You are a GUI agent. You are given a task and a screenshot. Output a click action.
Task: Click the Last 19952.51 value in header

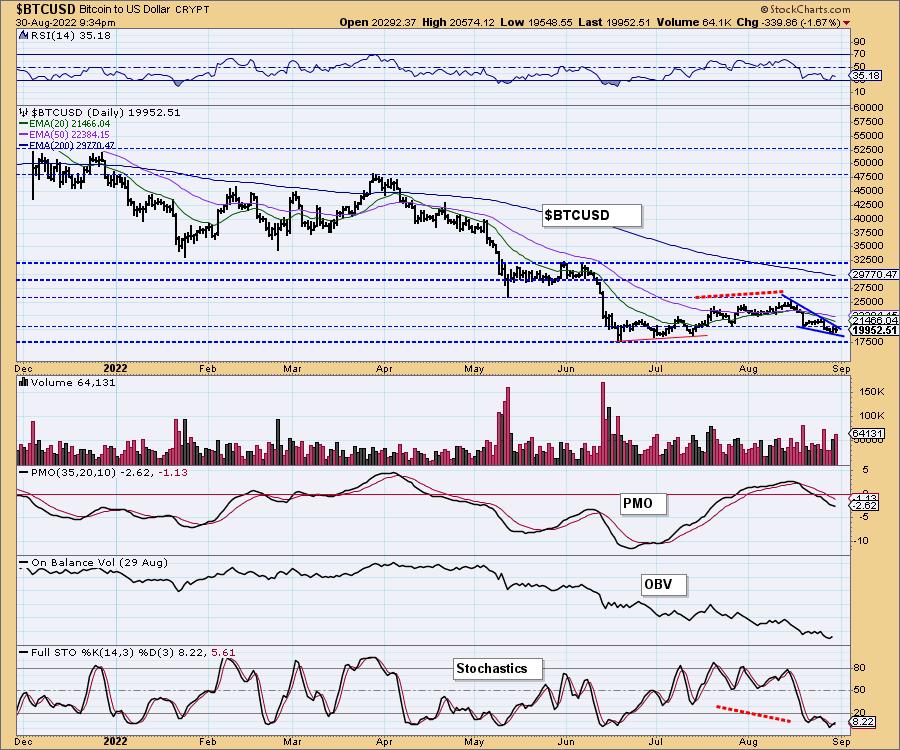(x=614, y=22)
